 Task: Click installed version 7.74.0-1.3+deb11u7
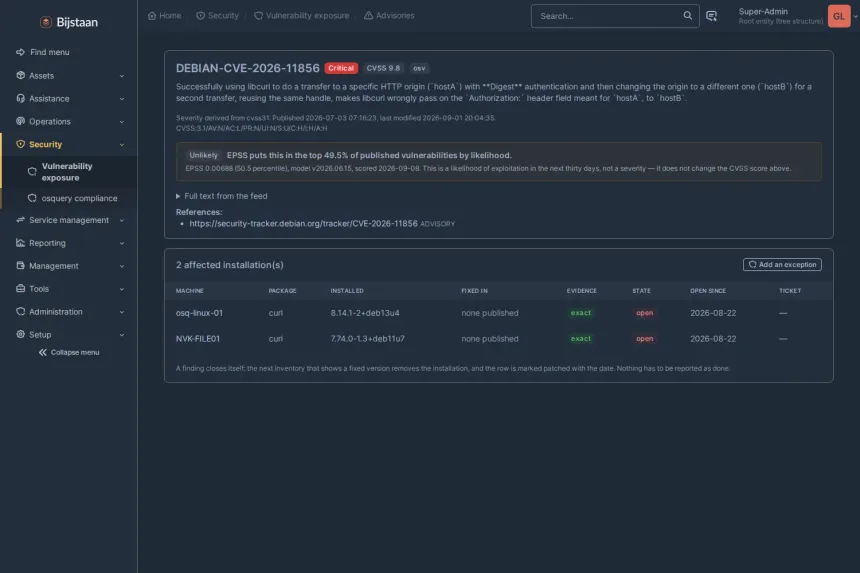pos(367,338)
